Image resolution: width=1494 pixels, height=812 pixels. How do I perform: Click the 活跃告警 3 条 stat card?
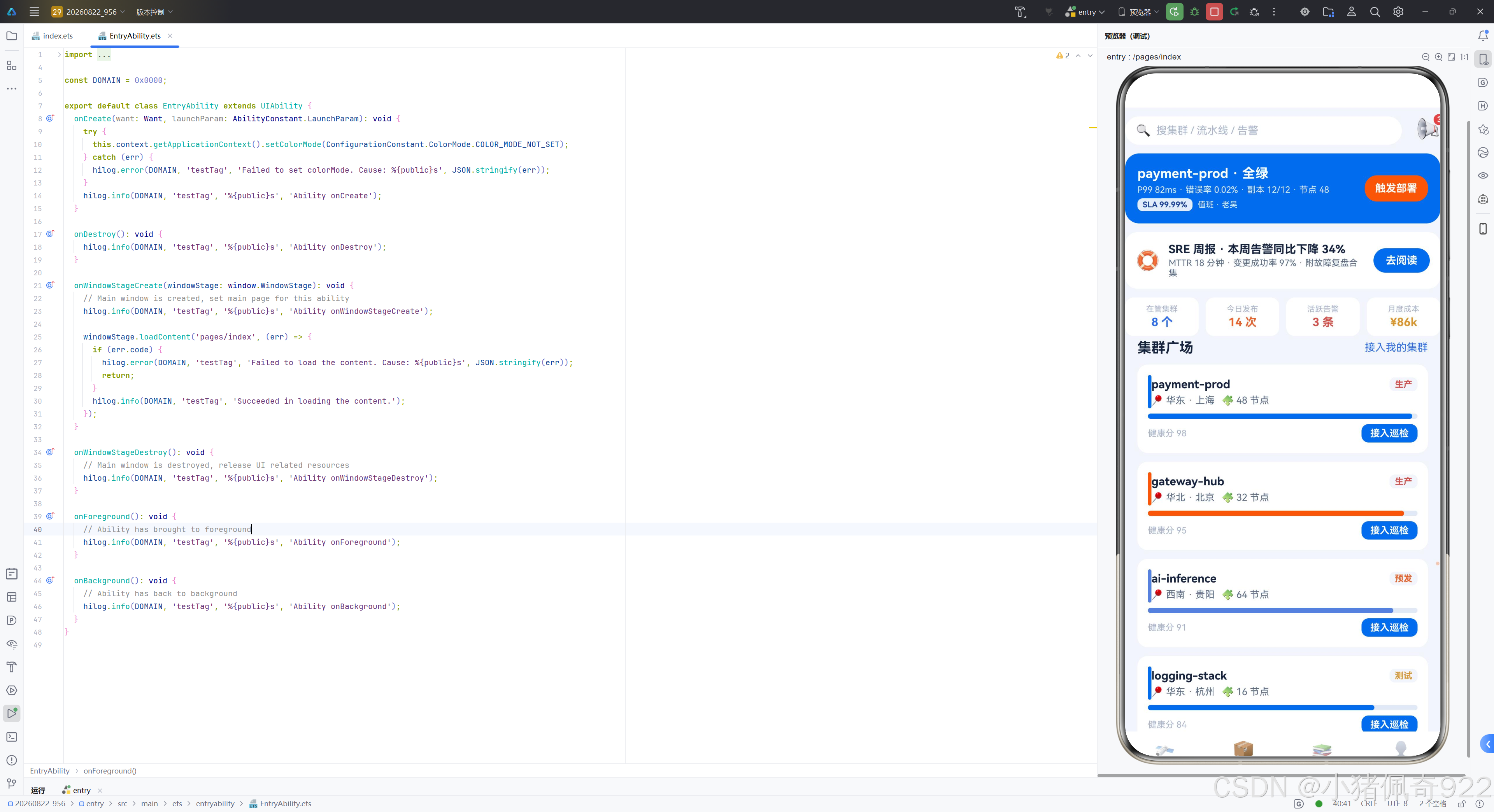1322,317
